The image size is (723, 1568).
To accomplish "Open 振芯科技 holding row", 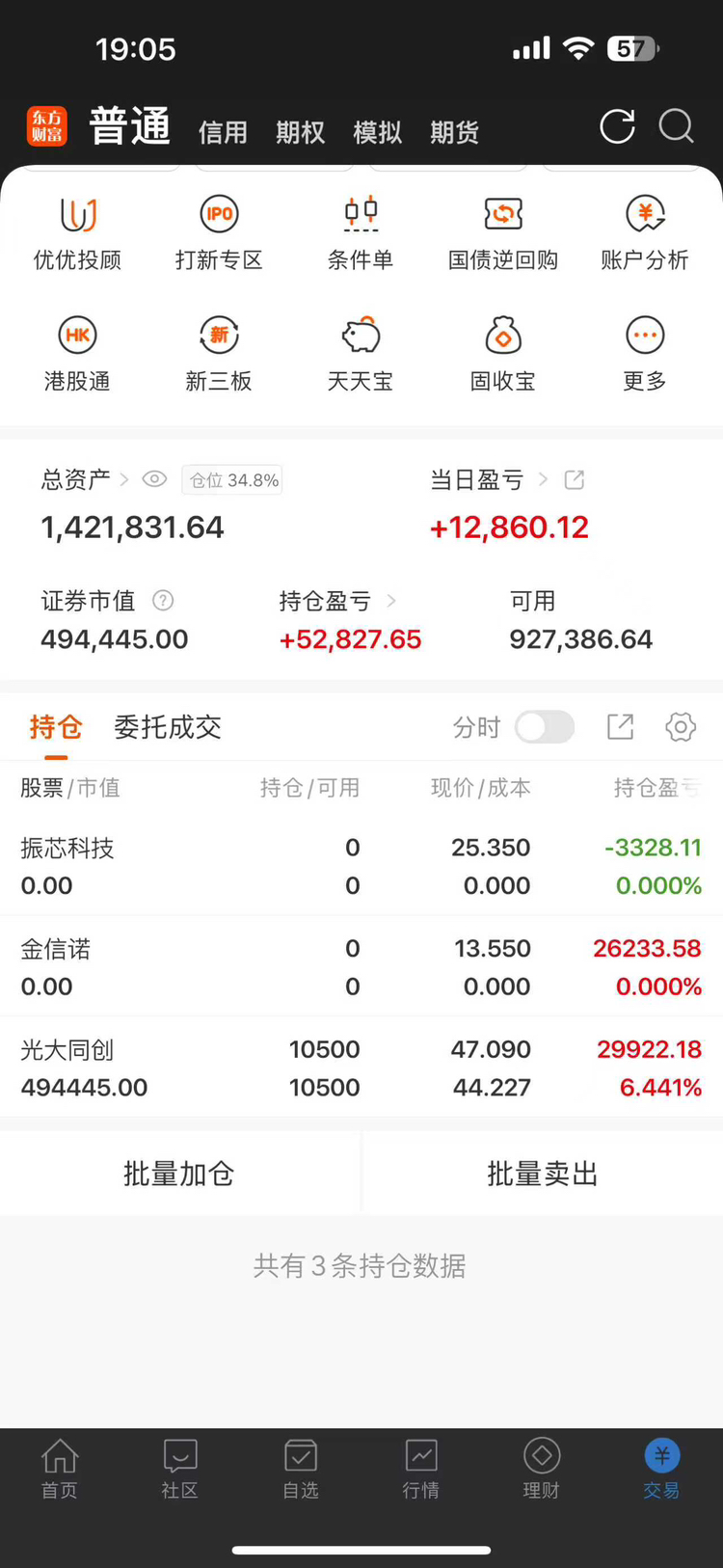I will 361,866.
